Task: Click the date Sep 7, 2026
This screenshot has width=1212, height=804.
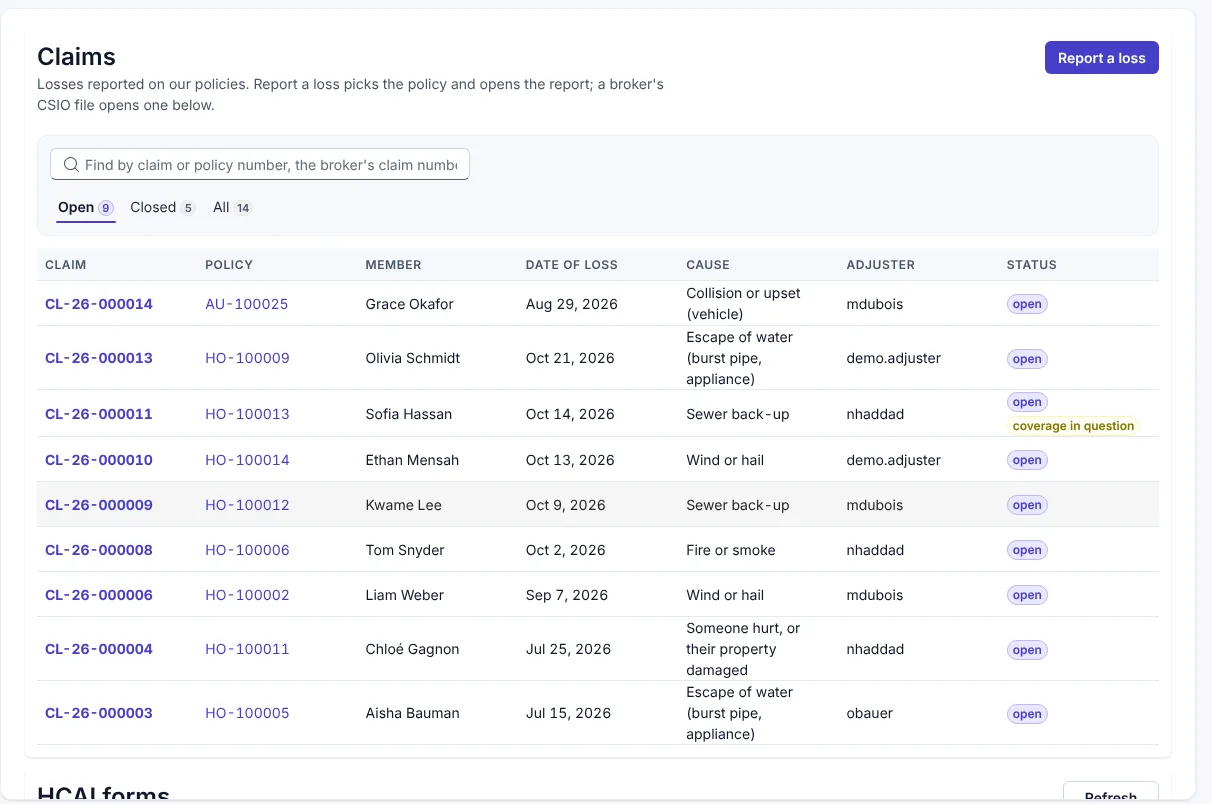Action: (567, 595)
